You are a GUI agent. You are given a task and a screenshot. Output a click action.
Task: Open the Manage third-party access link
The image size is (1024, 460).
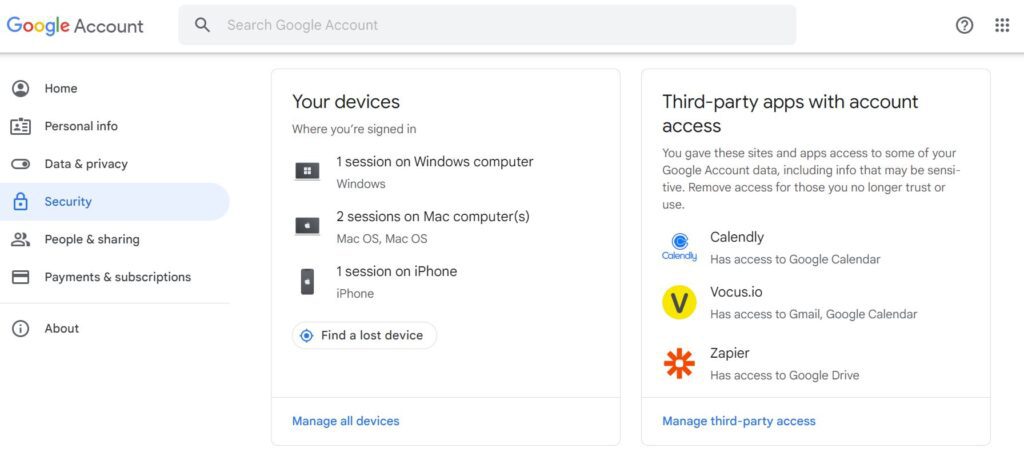738,421
